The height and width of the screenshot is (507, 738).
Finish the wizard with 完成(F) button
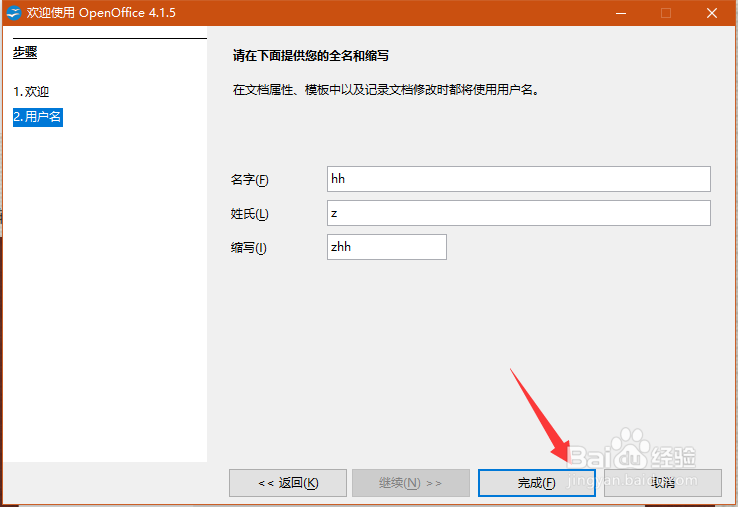coord(537,483)
